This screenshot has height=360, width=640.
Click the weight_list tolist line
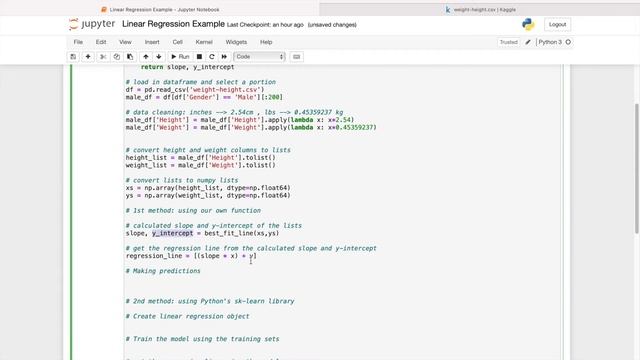pos(200,165)
